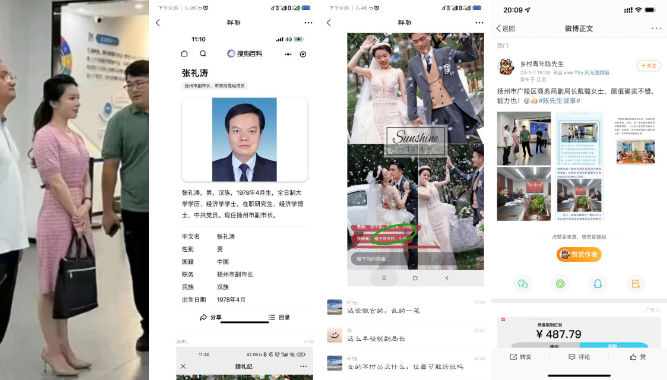Click the comment text 这么年轻就副局长

(x=376, y=339)
